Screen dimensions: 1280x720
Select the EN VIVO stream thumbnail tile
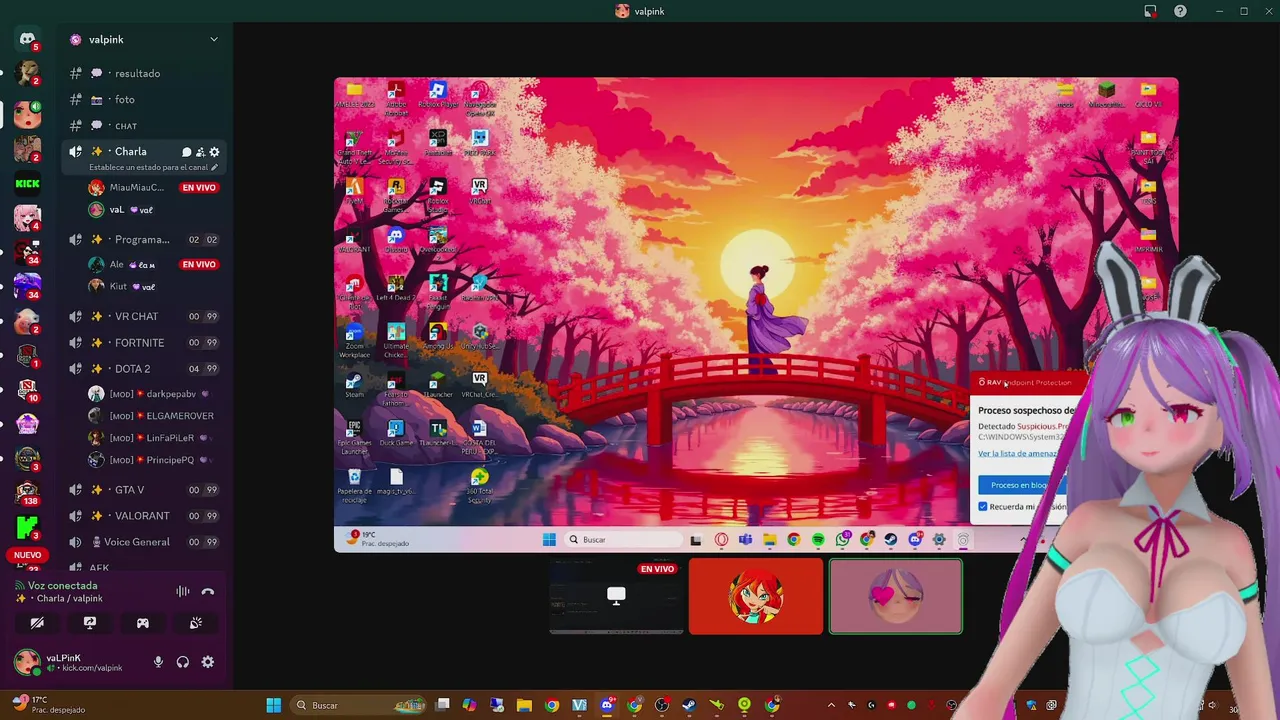point(616,596)
